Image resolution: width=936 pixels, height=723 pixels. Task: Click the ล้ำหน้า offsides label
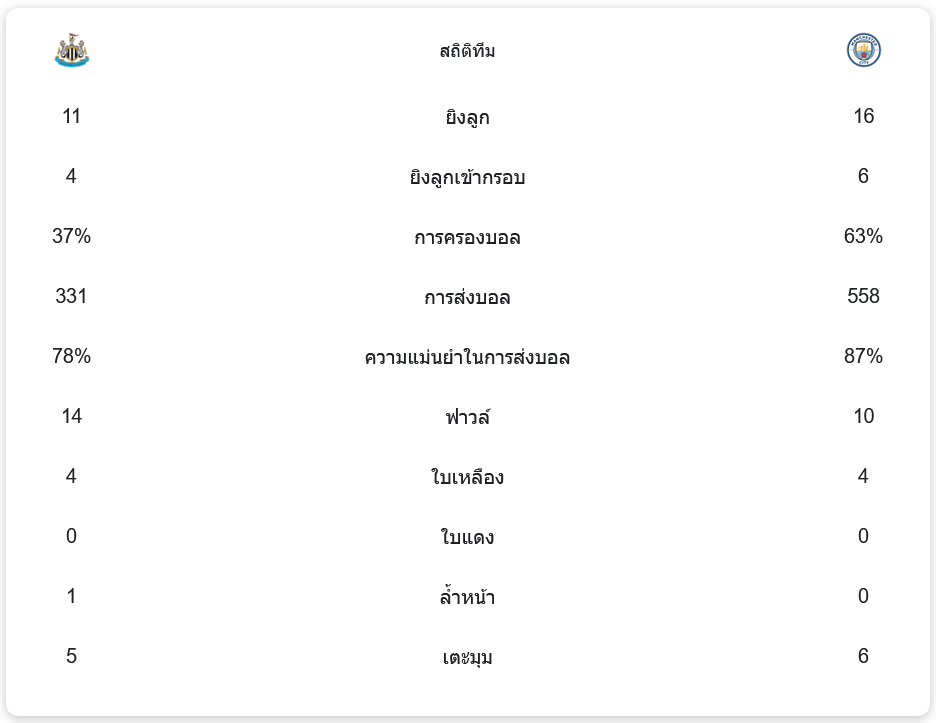click(x=467, y=598)
